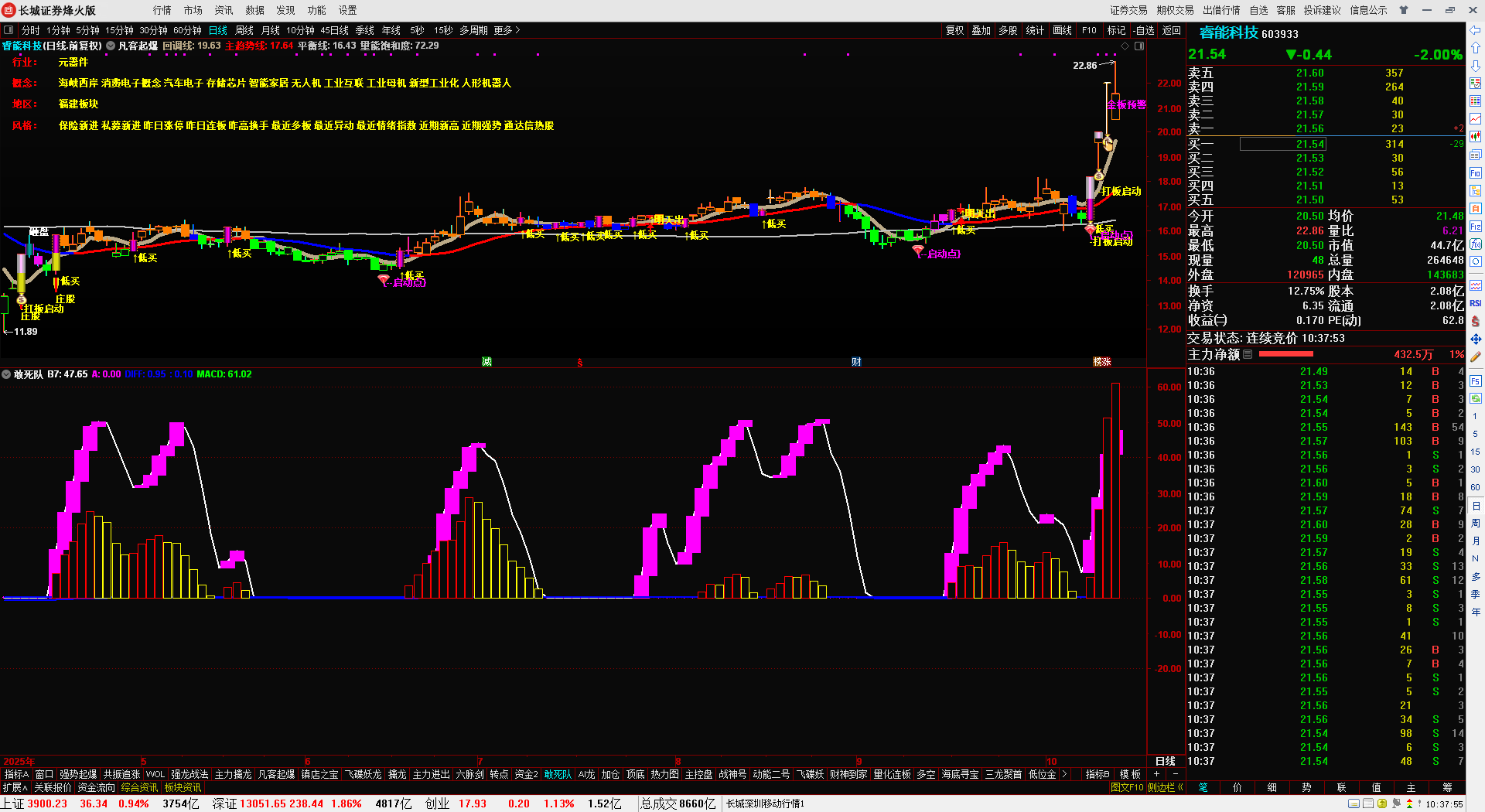
Task: Click the wave line indicator sidebar icon
Action: (1476, 285)
